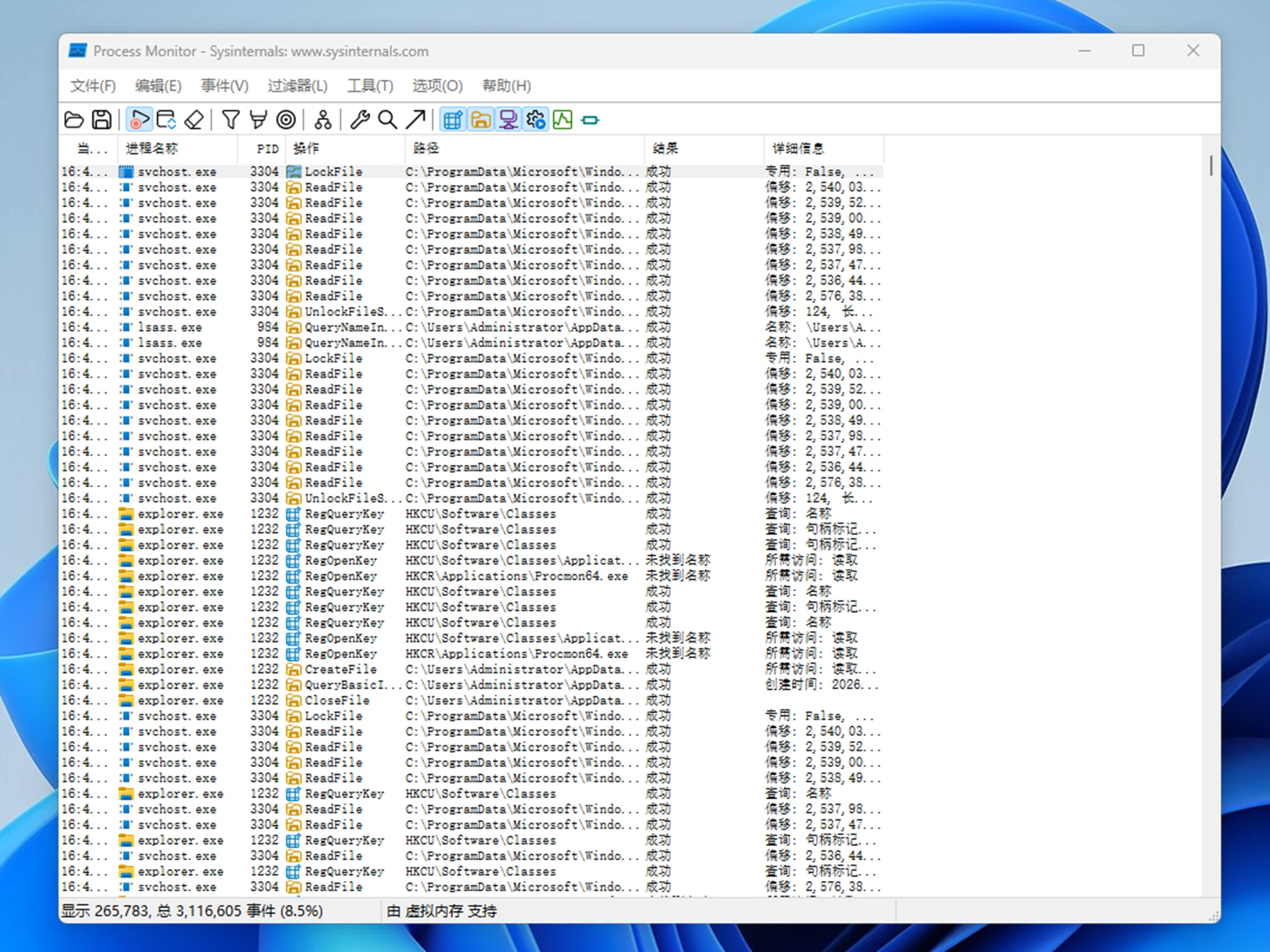The width and height of the screenshot is (1270, 952).
Task: Click the Highlight icon
Action: pos(258,120)
